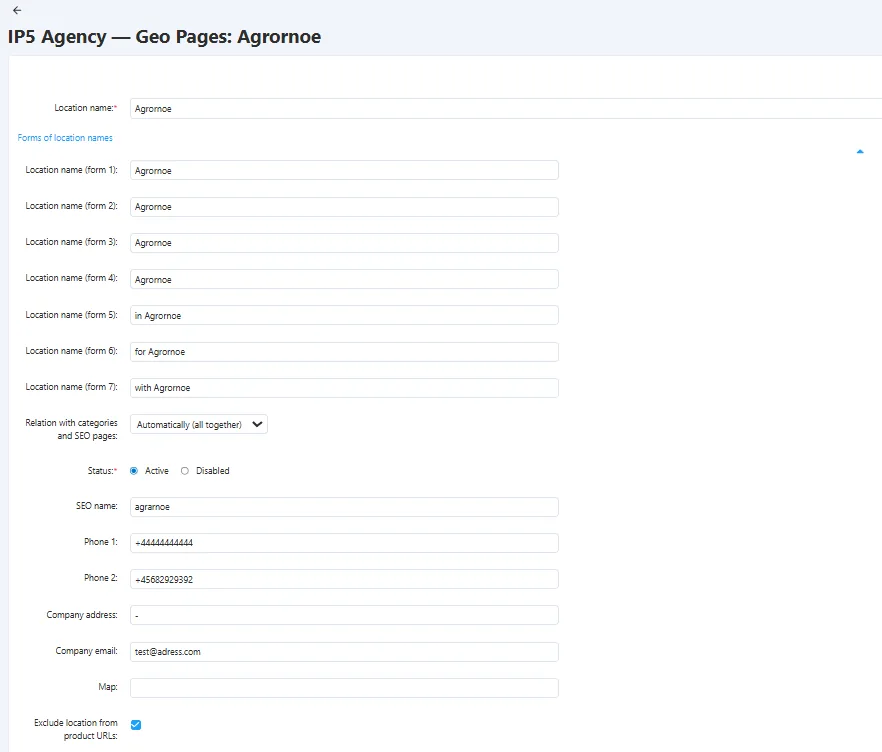Click the "SEO name:" label
The height and width of the screenshot is (752, 882).
click(x=97, y=506)
